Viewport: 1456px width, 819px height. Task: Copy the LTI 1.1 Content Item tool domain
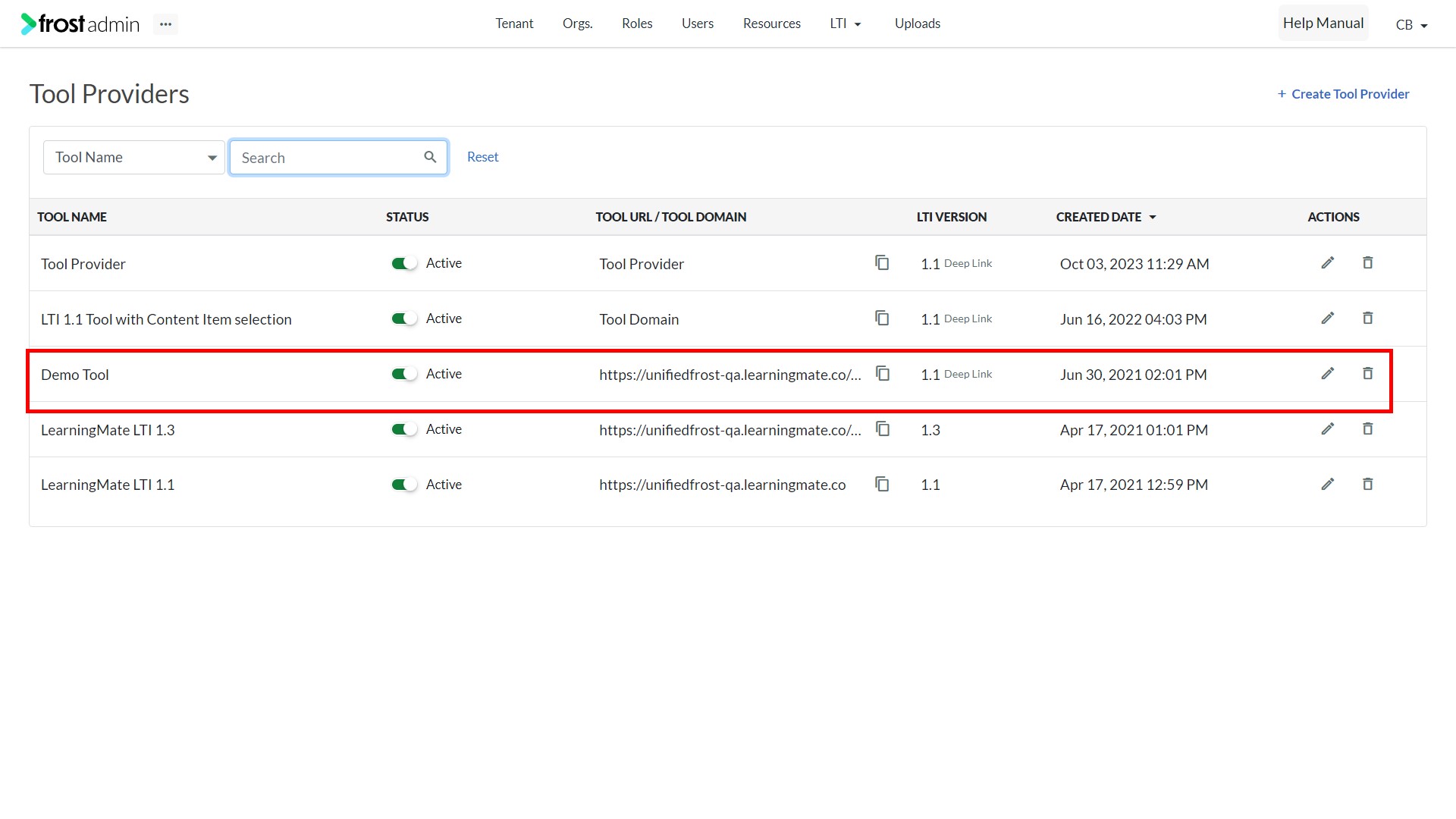click(882, 318)
